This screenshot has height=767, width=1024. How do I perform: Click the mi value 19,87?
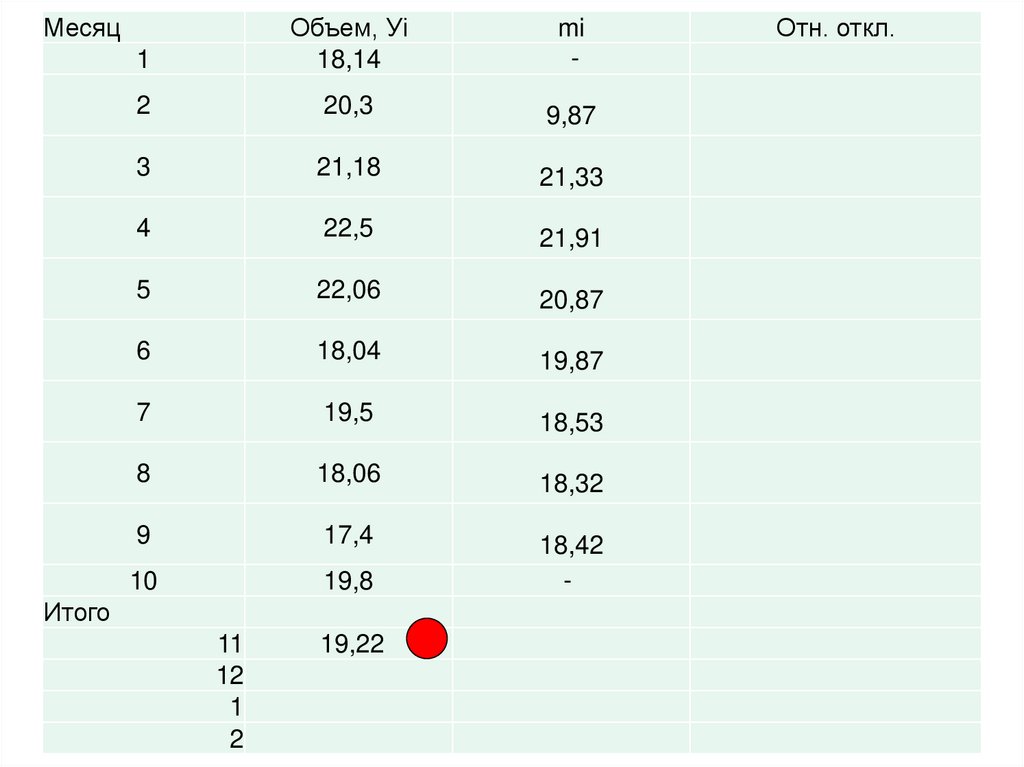tap(570, 361)
